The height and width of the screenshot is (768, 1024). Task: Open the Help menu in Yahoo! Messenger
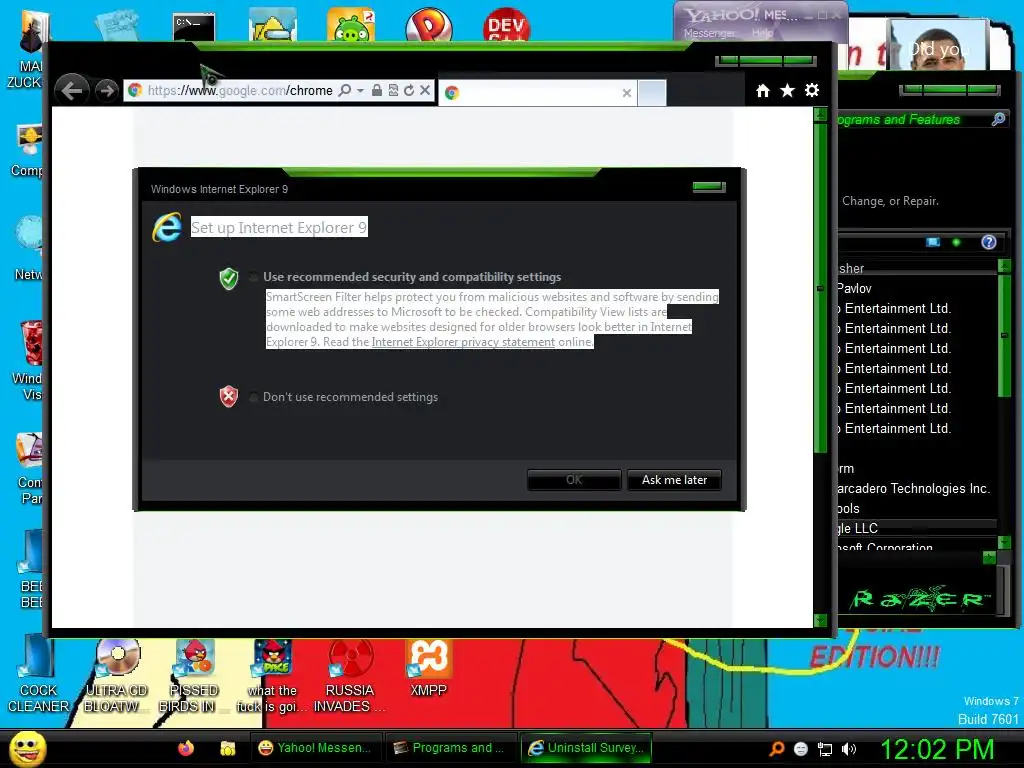tap(762, 33)
